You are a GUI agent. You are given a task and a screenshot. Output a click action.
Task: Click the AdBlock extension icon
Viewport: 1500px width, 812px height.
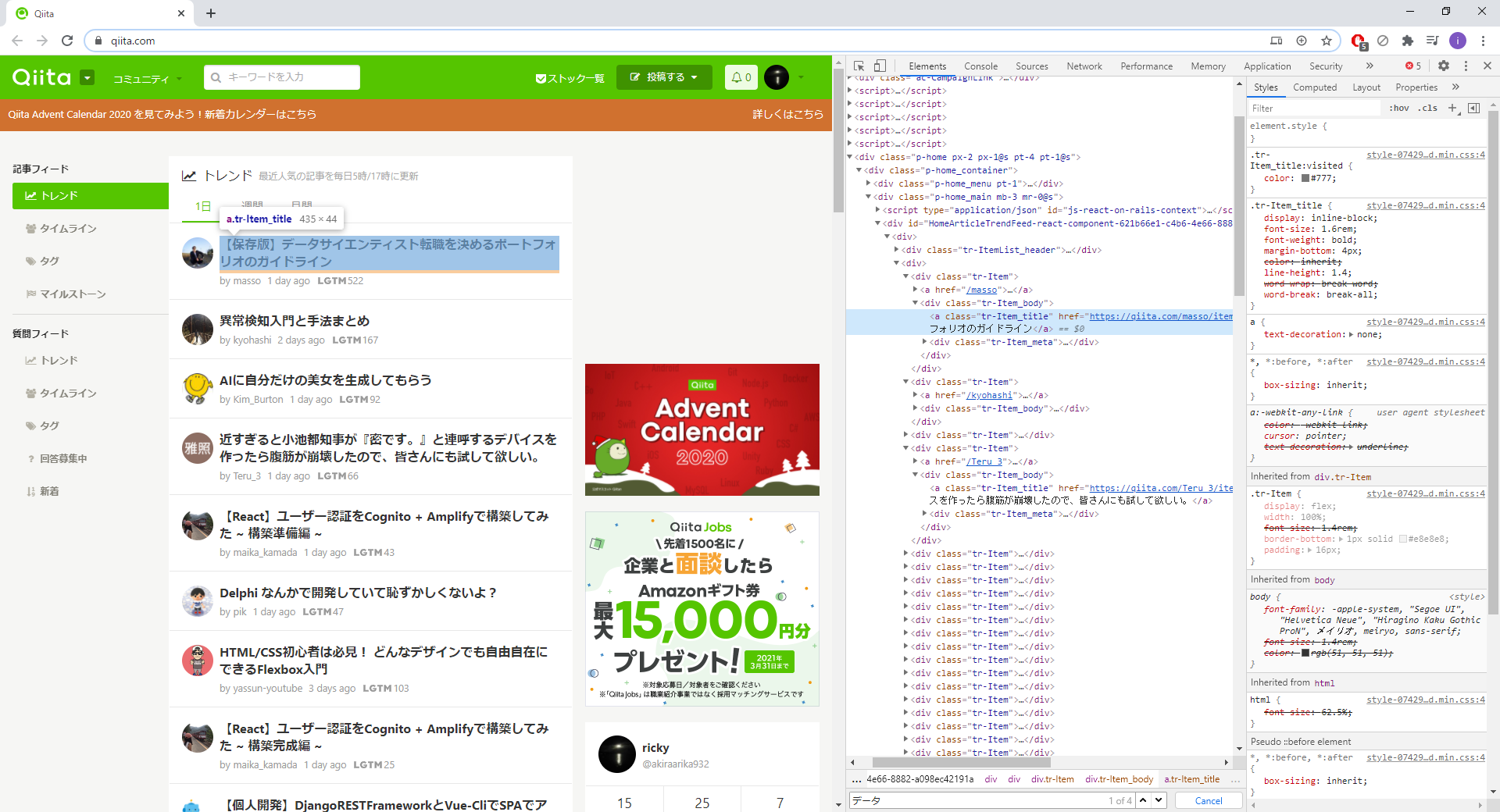[1359, 41]
